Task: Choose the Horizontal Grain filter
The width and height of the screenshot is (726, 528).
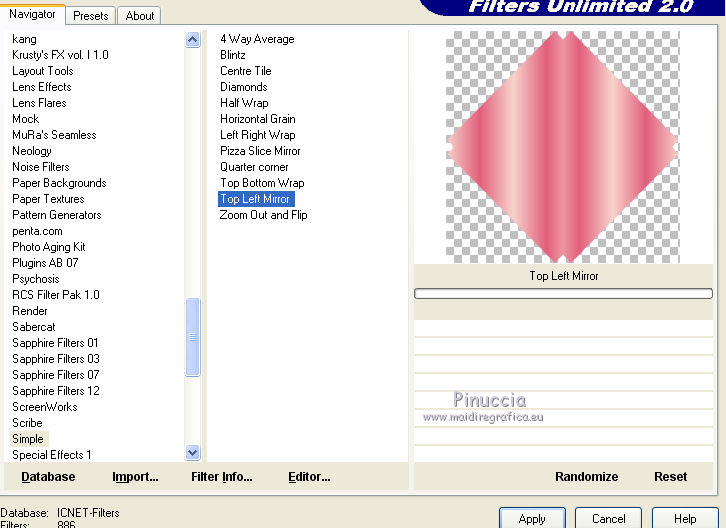Action: (257, 119)
